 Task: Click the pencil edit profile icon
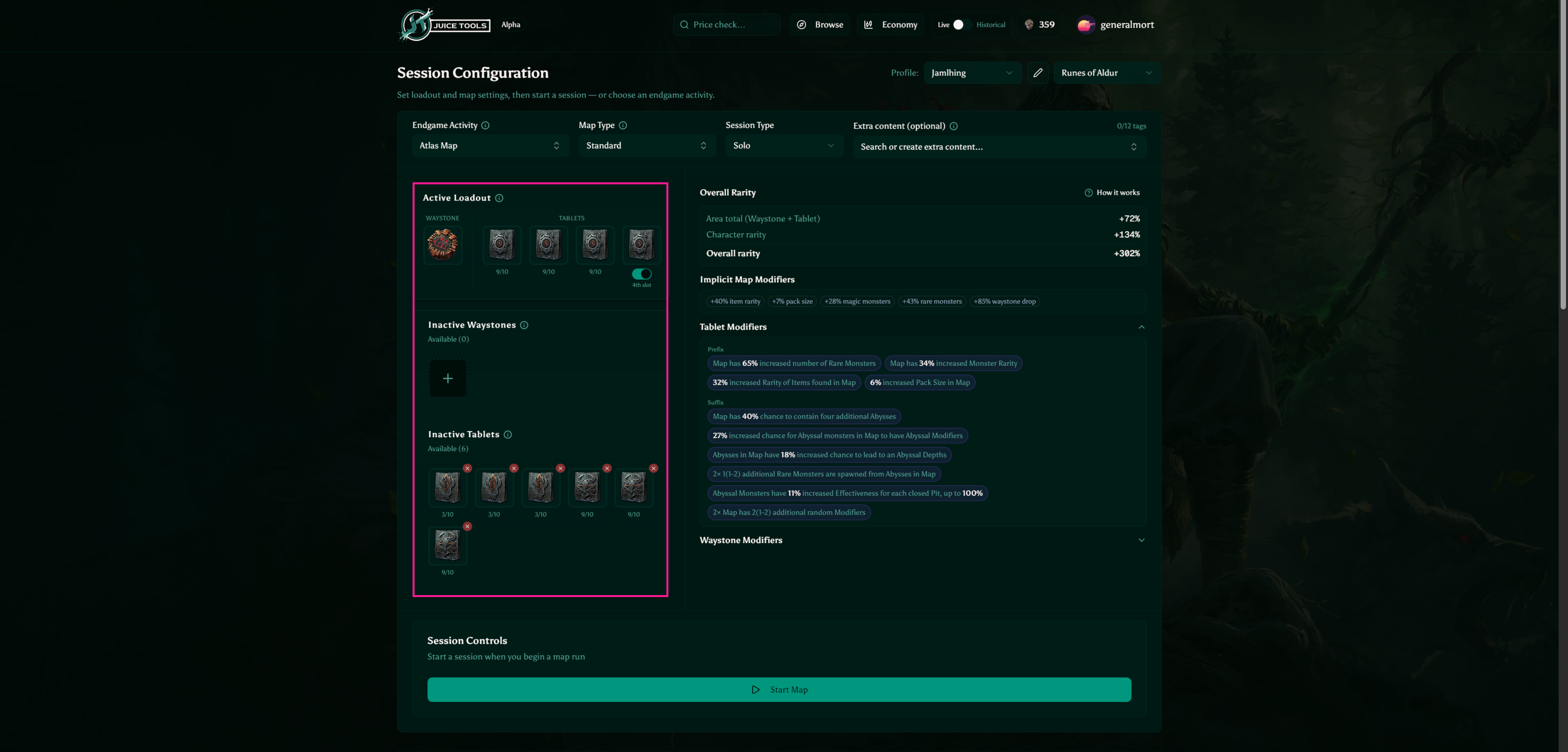[1038, 73]
